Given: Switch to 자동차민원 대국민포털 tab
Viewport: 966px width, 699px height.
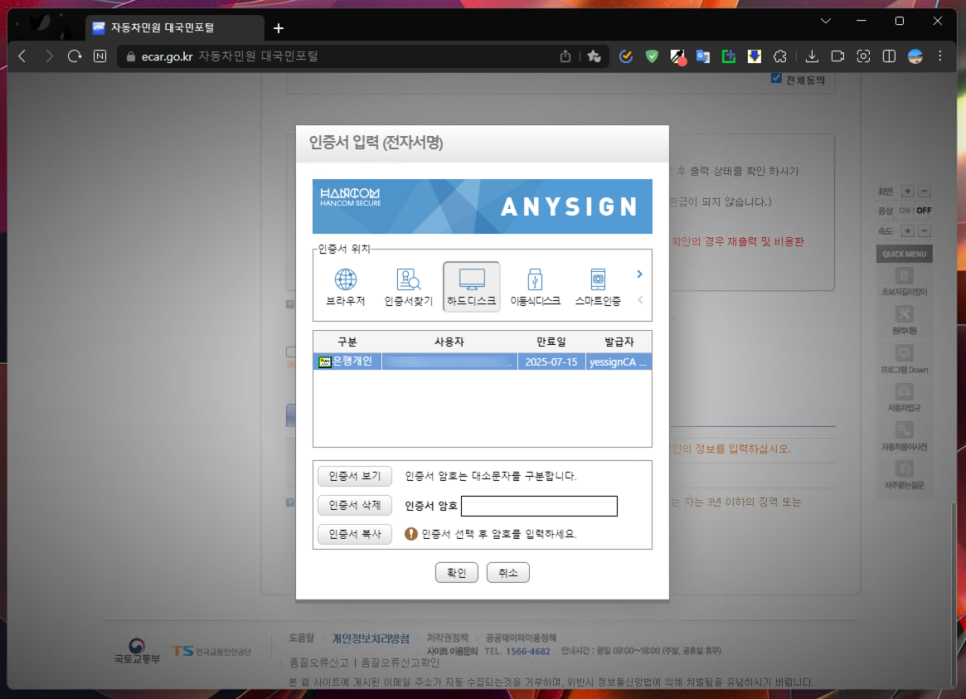Looking at the screenshot, I should 174,28.
